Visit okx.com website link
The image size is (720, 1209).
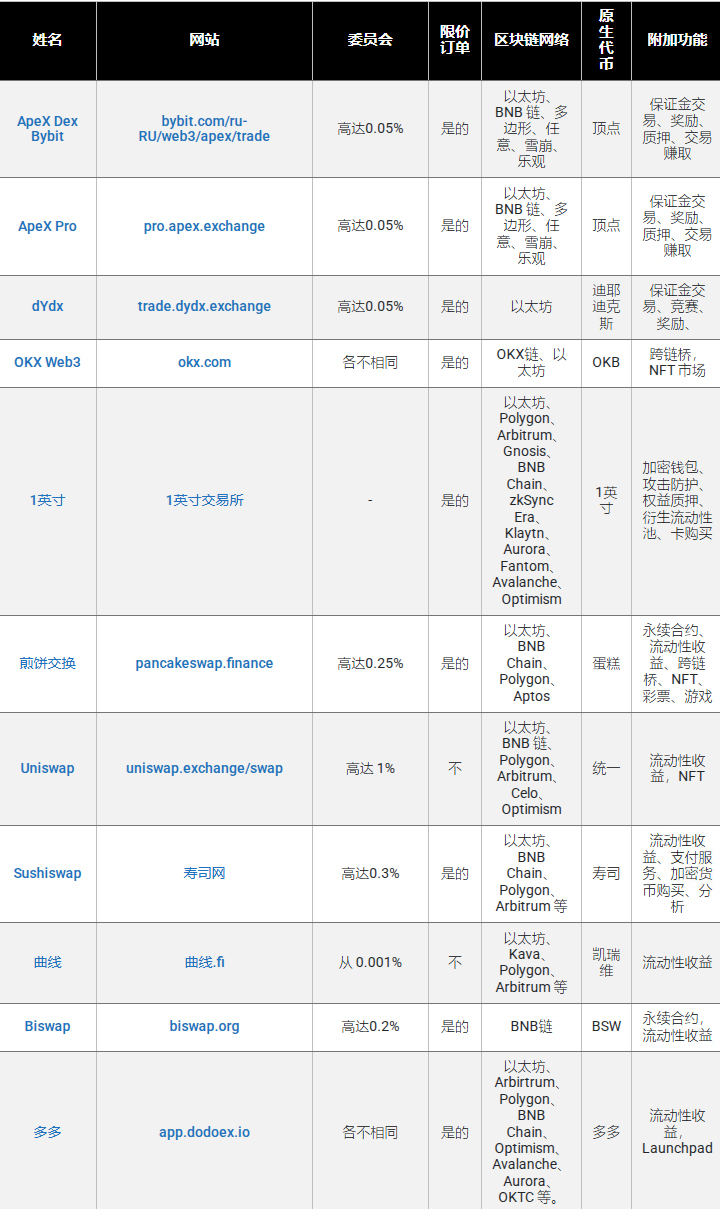[204, 362]
